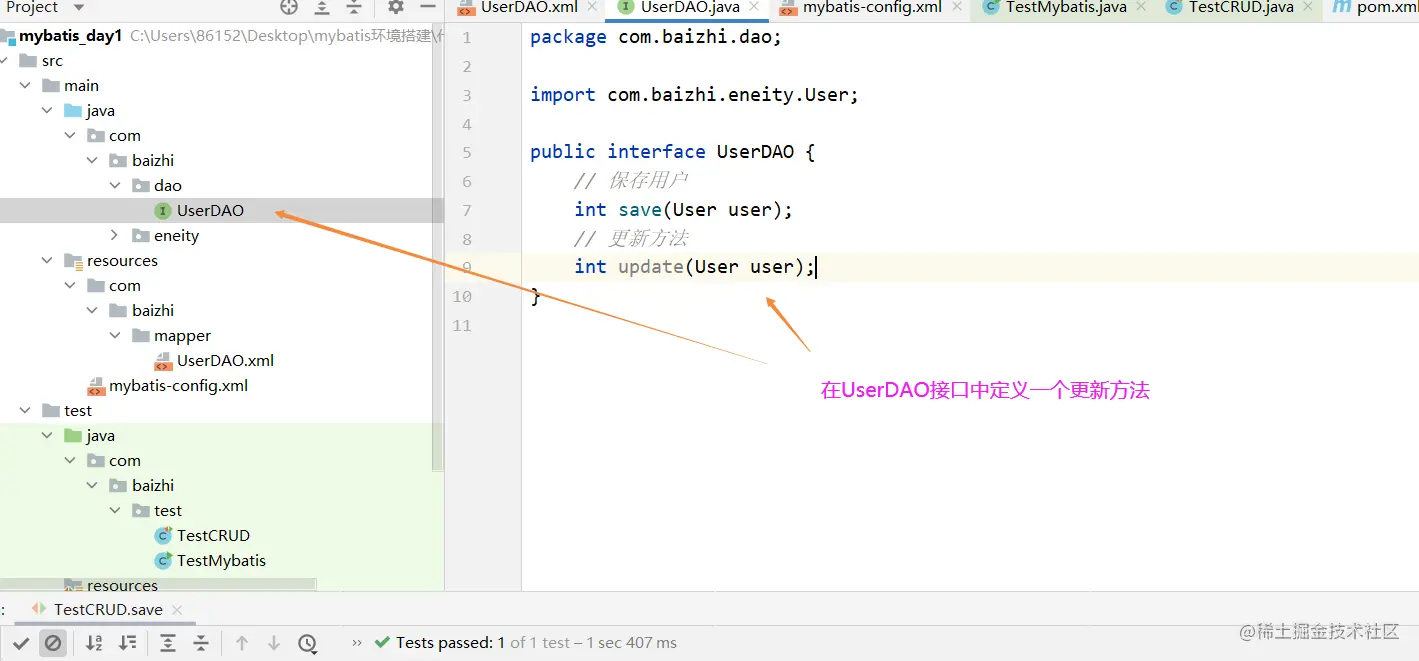
Task: Toggle sort tests alphabetically
Action: [x=94, y=643]
